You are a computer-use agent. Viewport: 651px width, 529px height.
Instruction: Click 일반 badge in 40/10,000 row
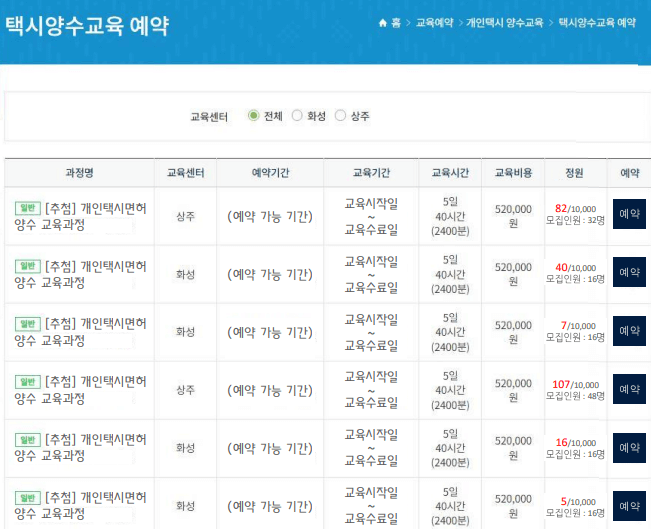[x=28, y=266]
